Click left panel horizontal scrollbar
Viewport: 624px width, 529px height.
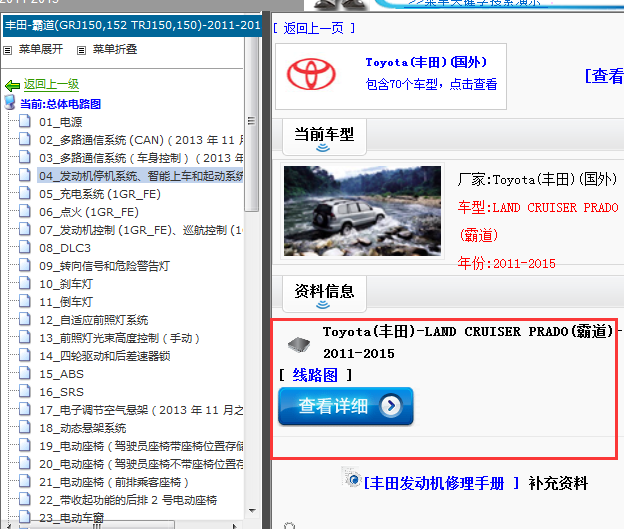(96, 525)
